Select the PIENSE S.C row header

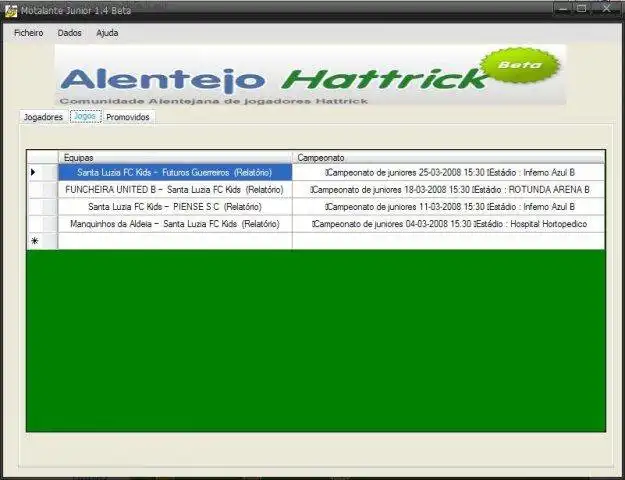pyautogui.click(x=42, y=207)
